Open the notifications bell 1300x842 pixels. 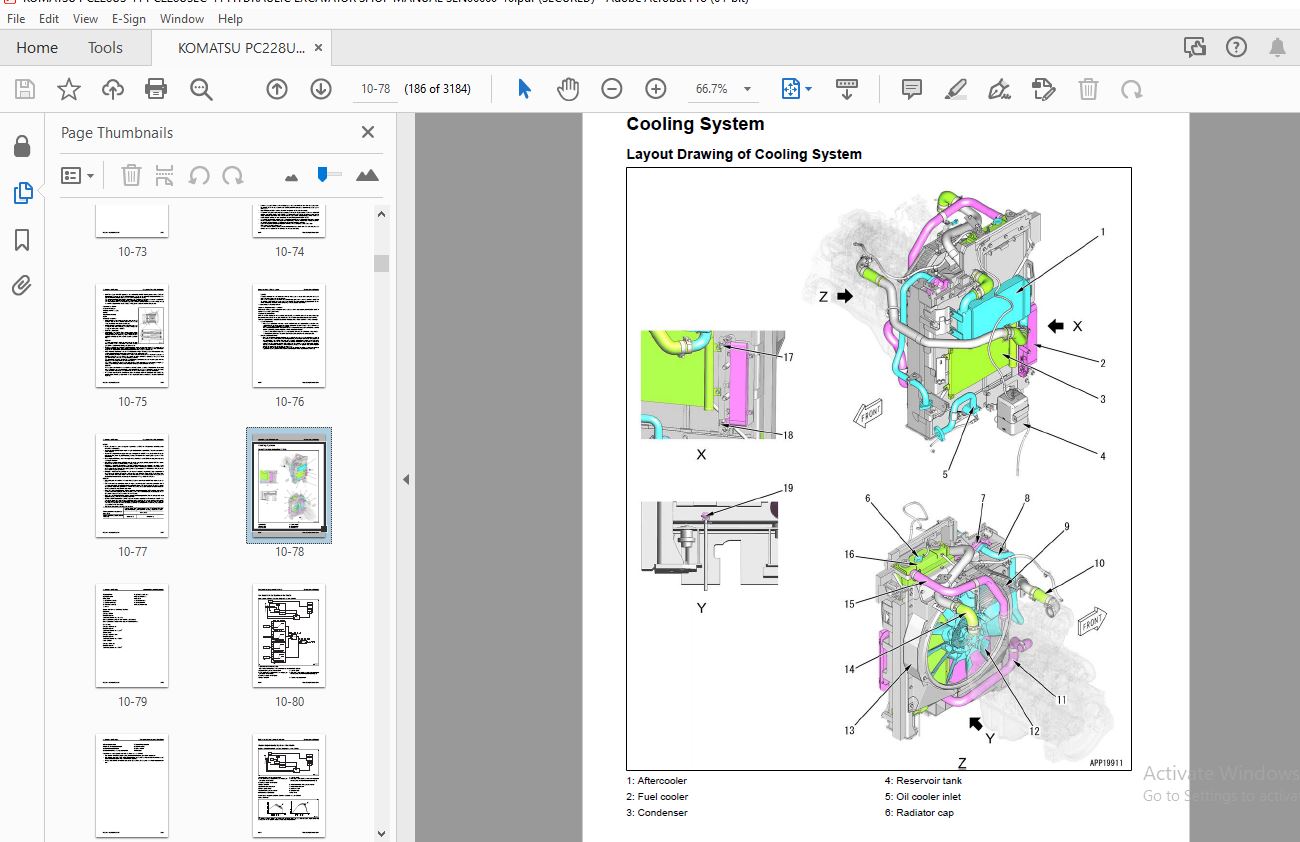click(x=1277, y=47)
